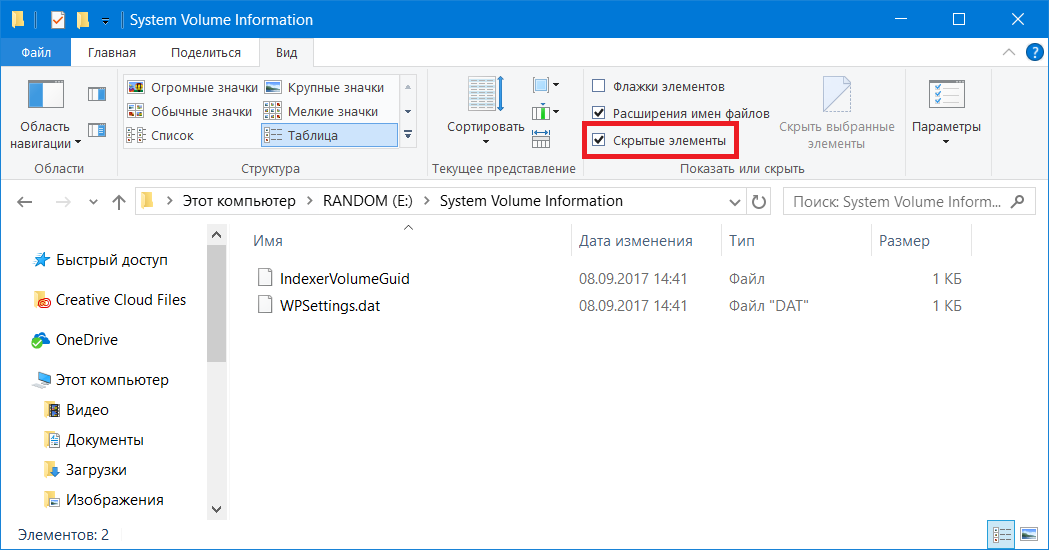Select Огромные значки layout
This screenshot has height=550, width=1049.
point(190,88)
